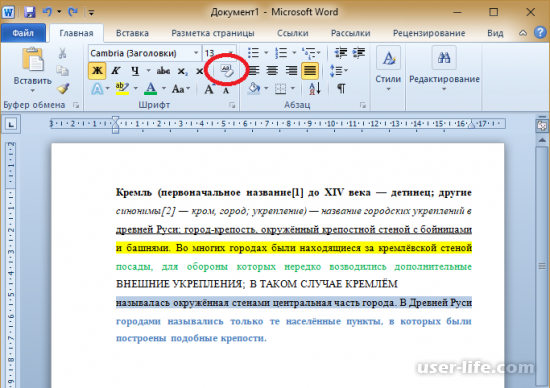Open the Стили gallery button
Screen dimensions: 550x388
(x=388, y=69)
